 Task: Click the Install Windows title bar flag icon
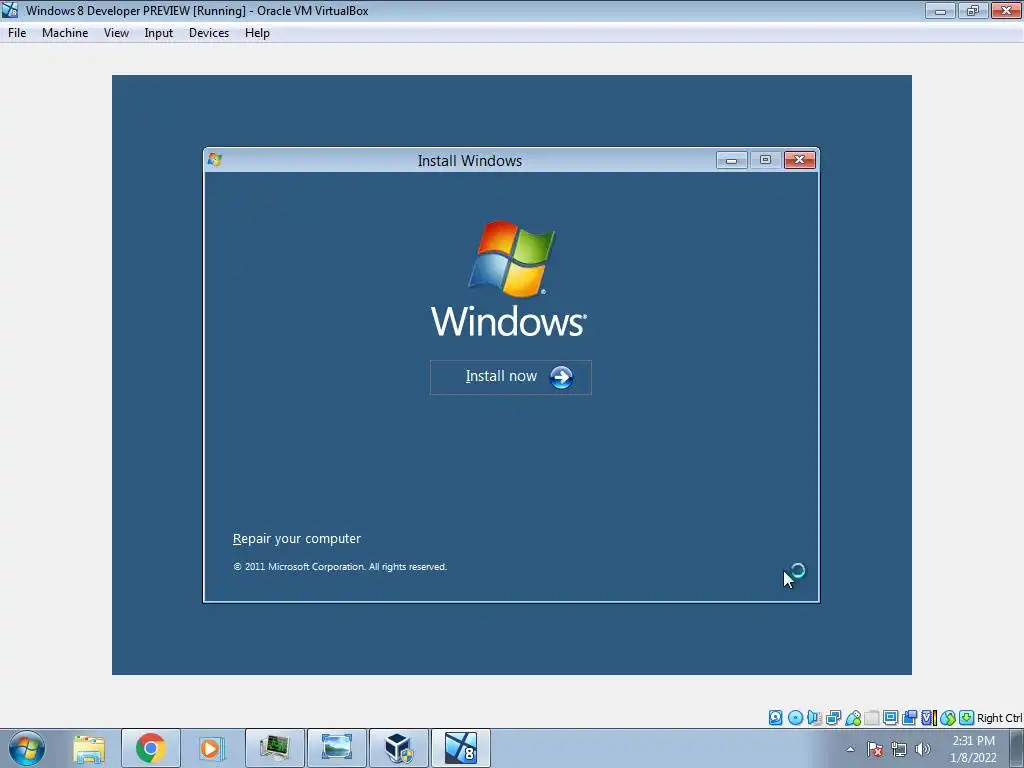pyautogui.click(x=215, y=160)
